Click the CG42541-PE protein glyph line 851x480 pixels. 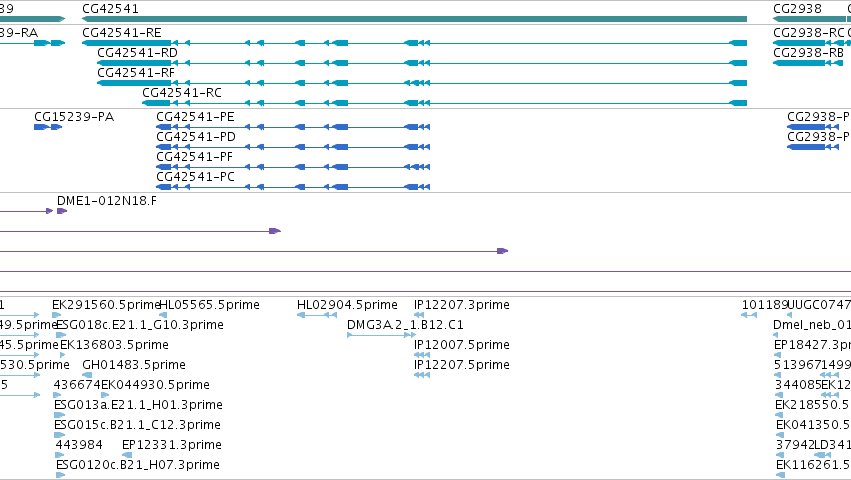293,127
